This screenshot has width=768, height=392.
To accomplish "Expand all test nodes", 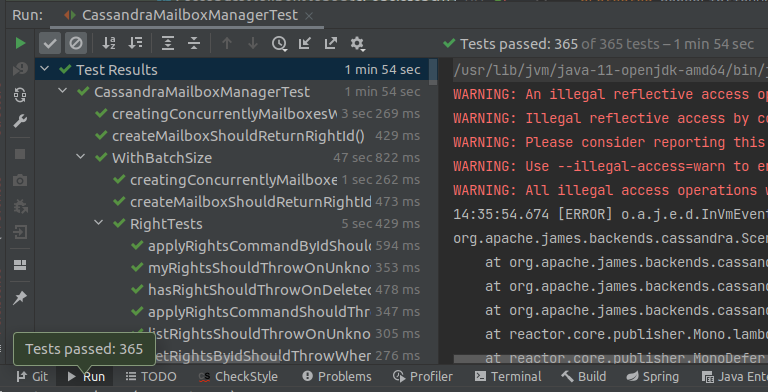I will pyautogui.click(x=168, y=43).
